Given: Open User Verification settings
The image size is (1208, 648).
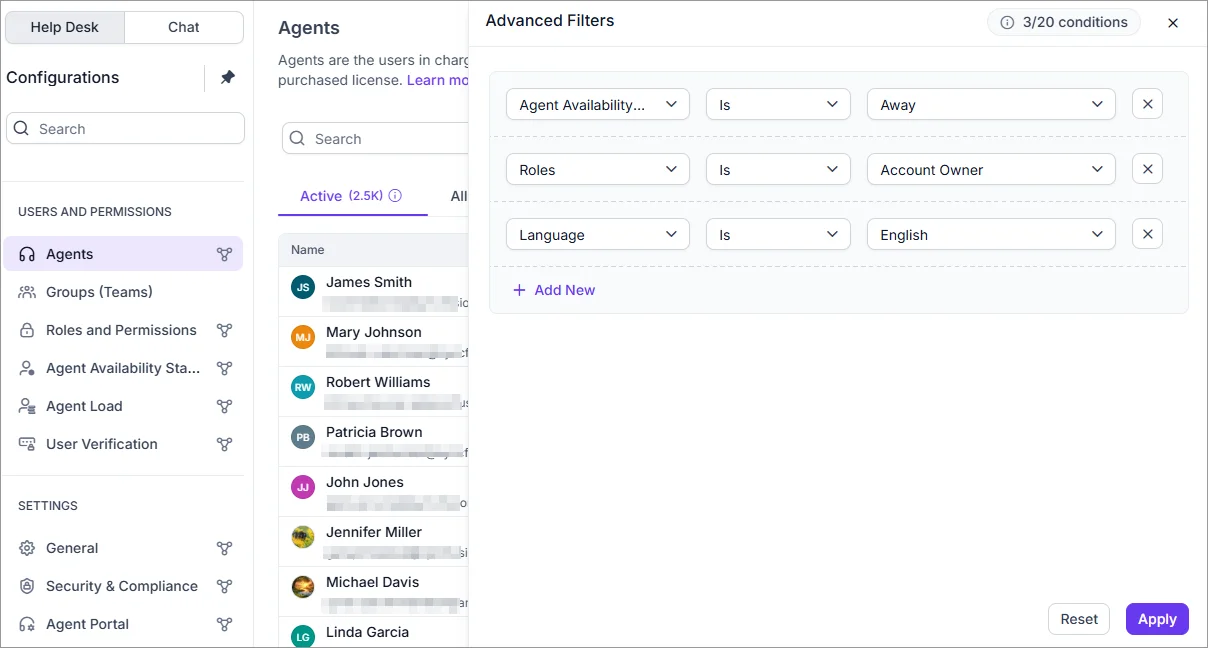Looking at the screenshot, I should pyautogui.click(x=102, y=443).
